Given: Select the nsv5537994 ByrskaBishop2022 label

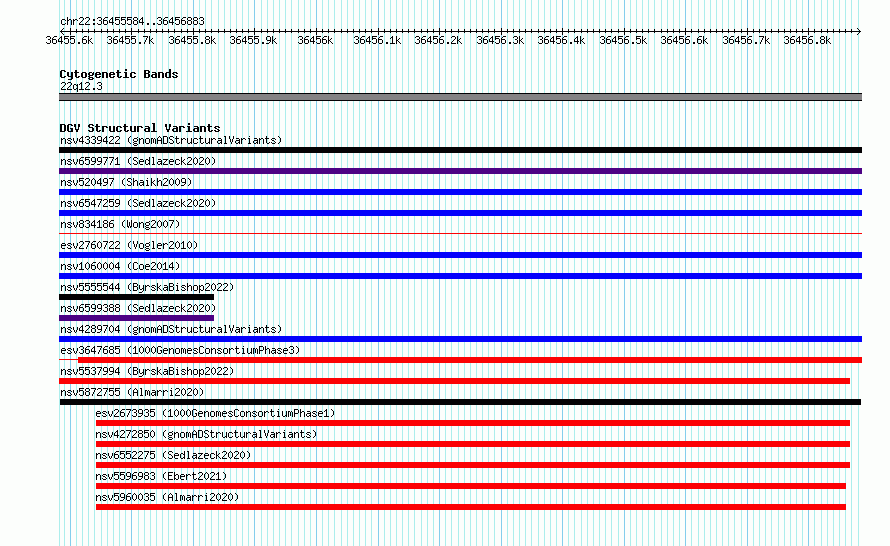Looking at the screenshot, I should pos(147,371).
